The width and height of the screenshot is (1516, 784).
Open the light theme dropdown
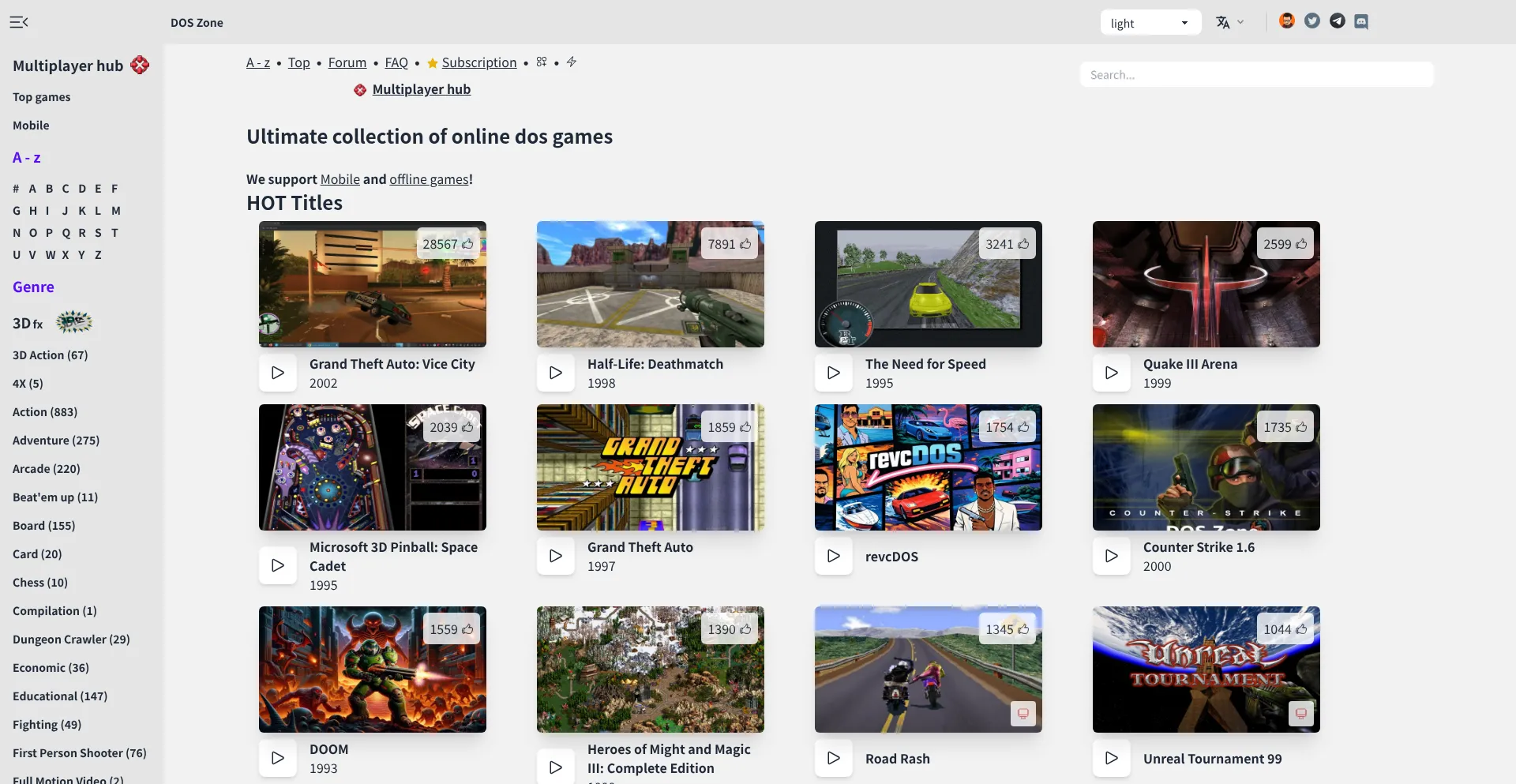(x=1150, y=23)
